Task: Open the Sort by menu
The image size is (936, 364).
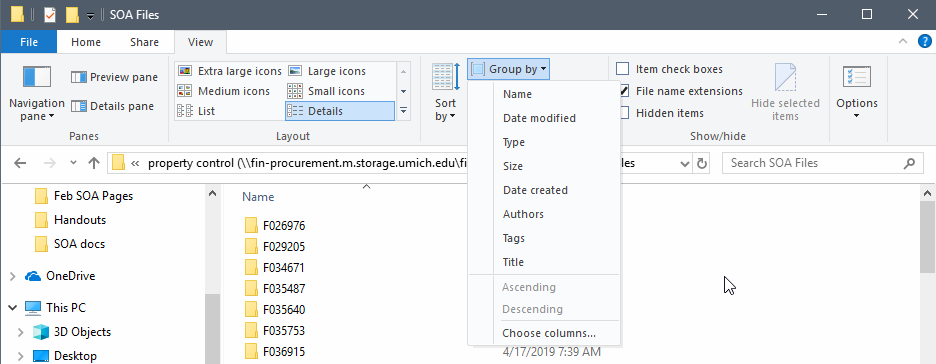Action: point(445,92)
